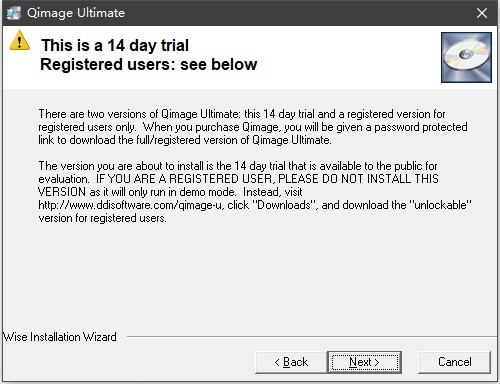The height and width of the screenshot is (384, 500).
Task: Click the "Wise Installation Wizard" label
Action: [x=60, y=337]
